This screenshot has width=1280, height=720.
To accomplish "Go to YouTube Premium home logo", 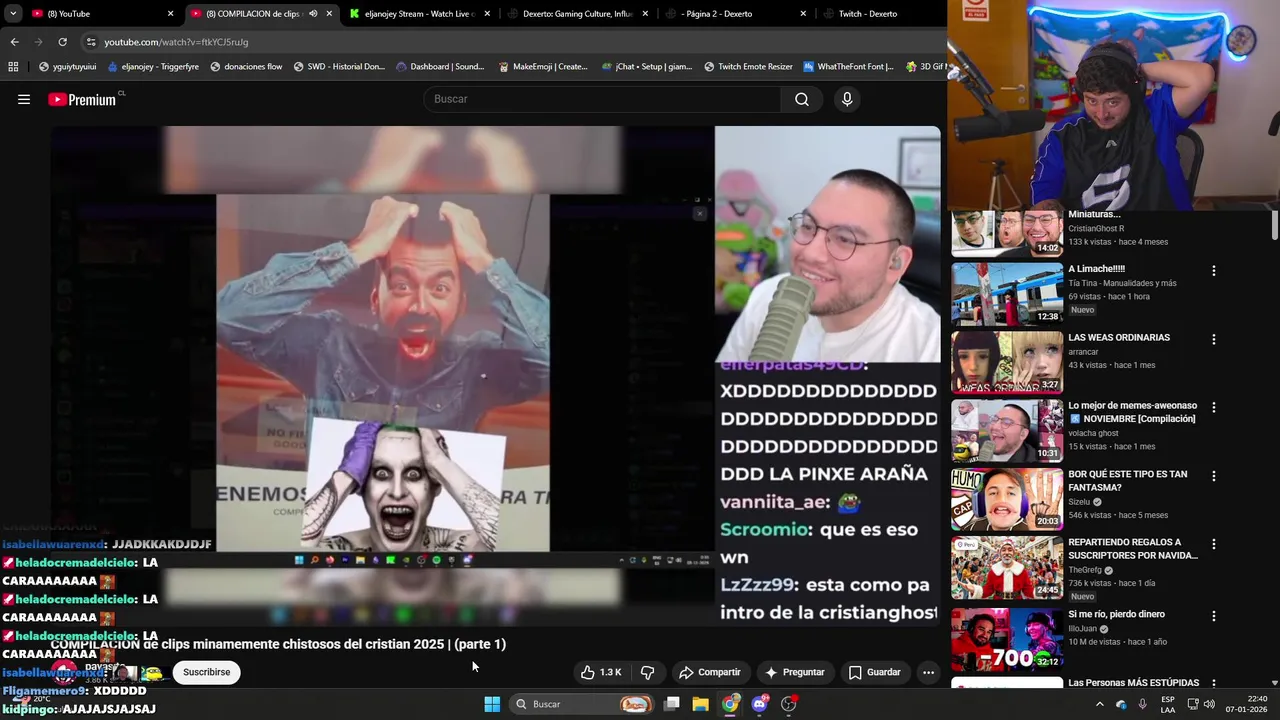I will (82, 99).
